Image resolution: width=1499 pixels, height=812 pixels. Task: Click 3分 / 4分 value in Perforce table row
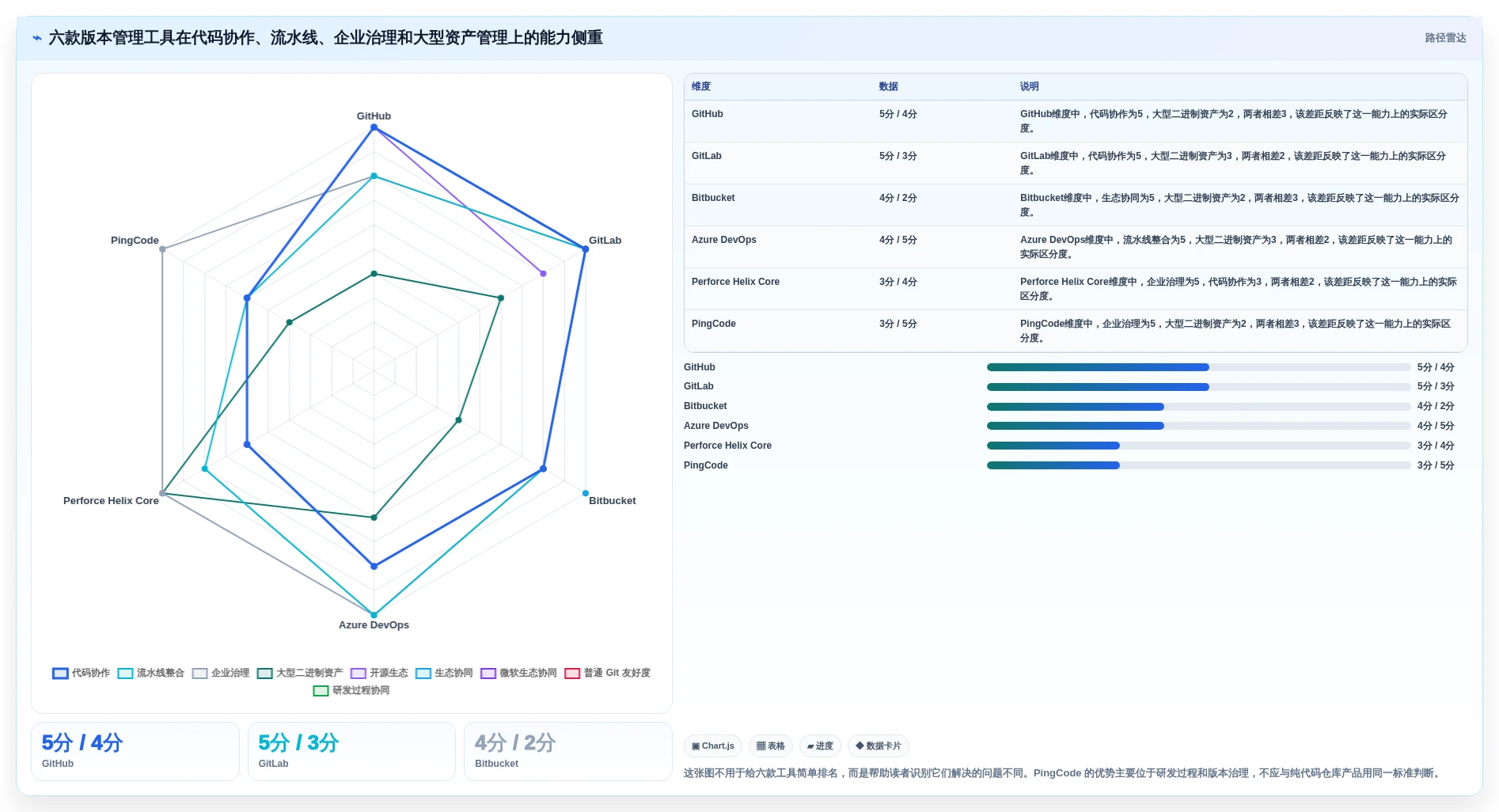coord(898,282)
